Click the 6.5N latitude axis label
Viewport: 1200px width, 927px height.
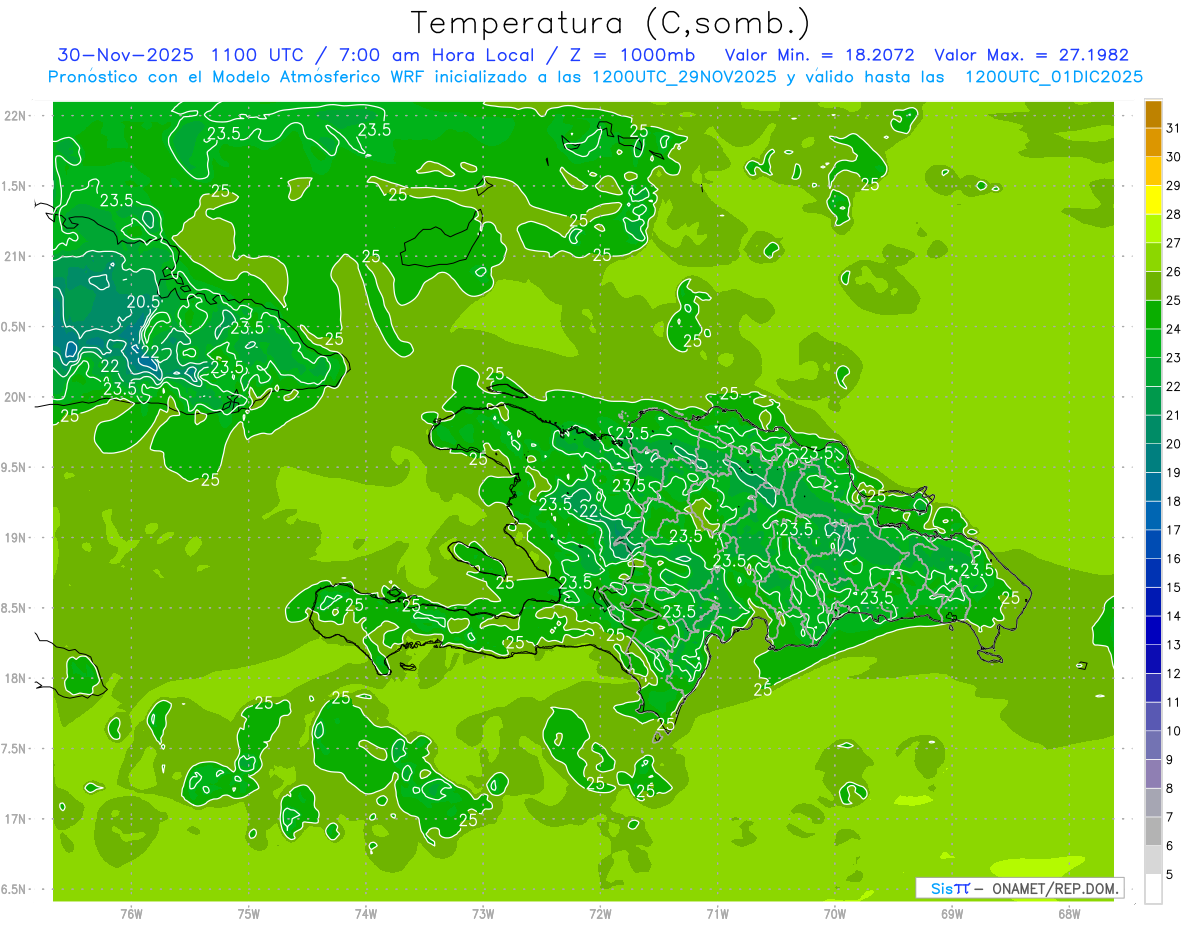15,890
